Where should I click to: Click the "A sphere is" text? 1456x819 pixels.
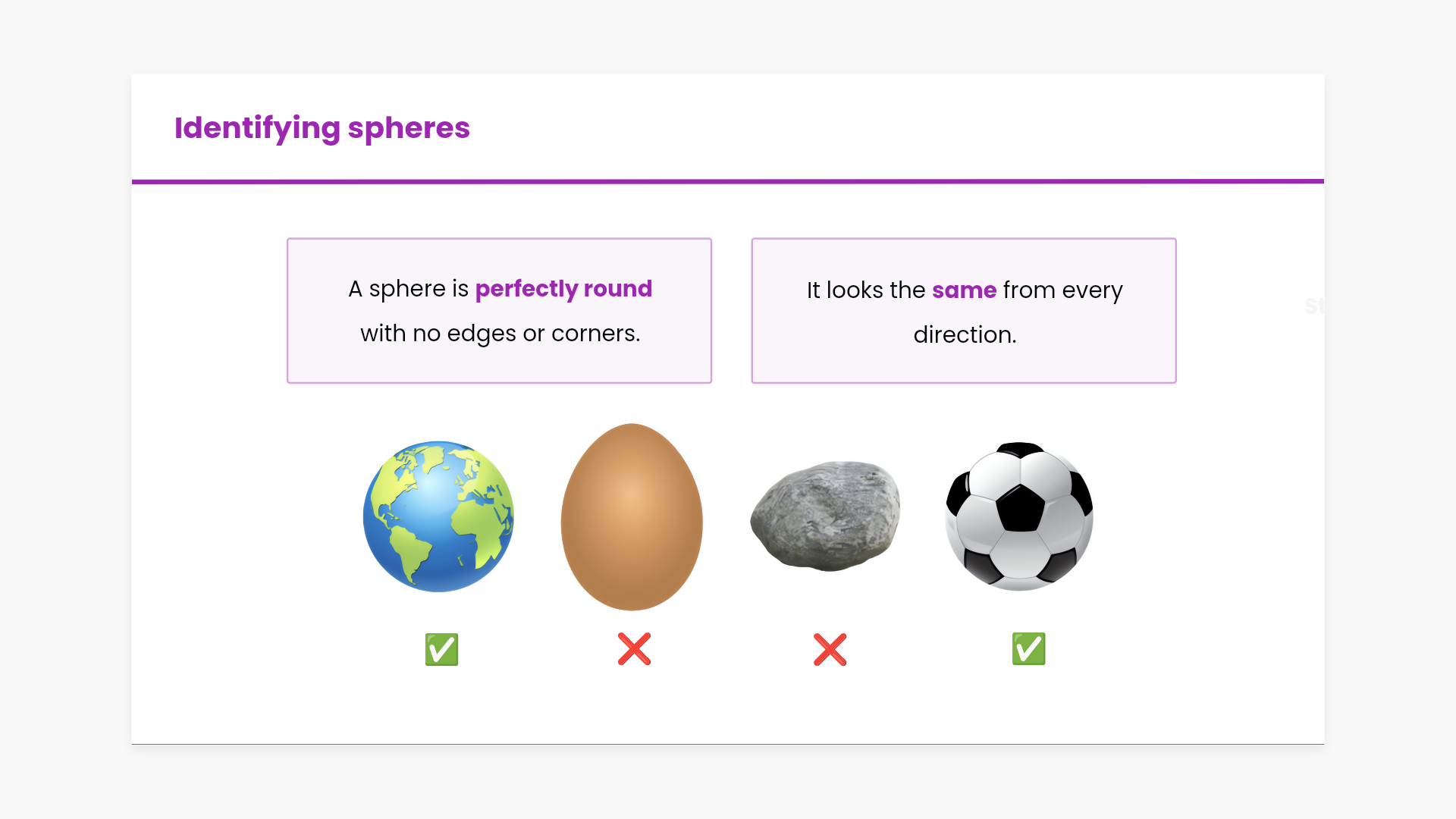coord(408,289)
